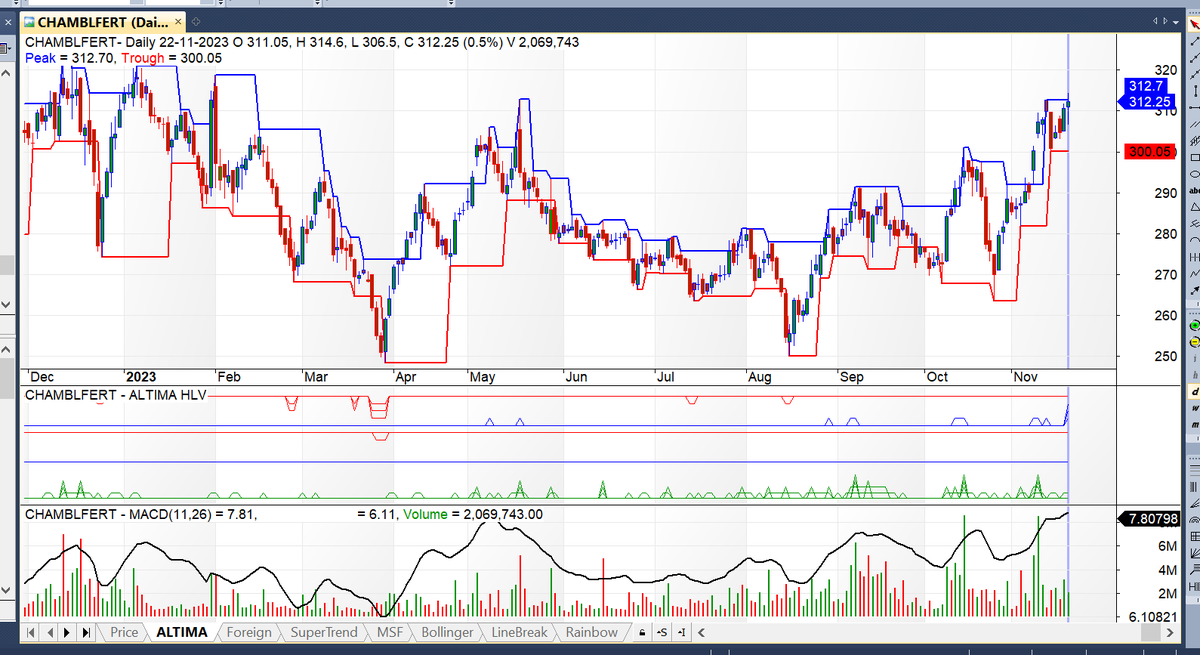Open the Bollinger sheet tab
This screenshot has height=655, width=1200.
pos(447,632)
